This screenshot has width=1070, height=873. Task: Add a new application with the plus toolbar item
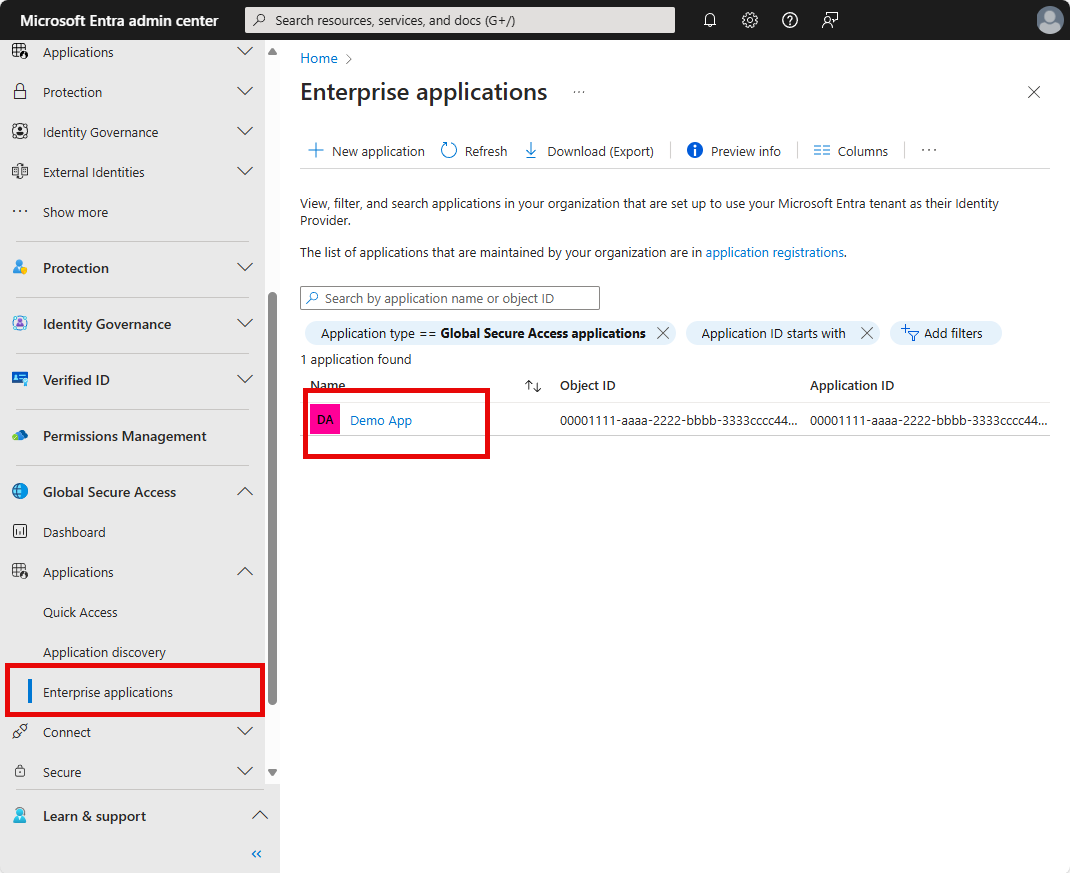[366, 150]
